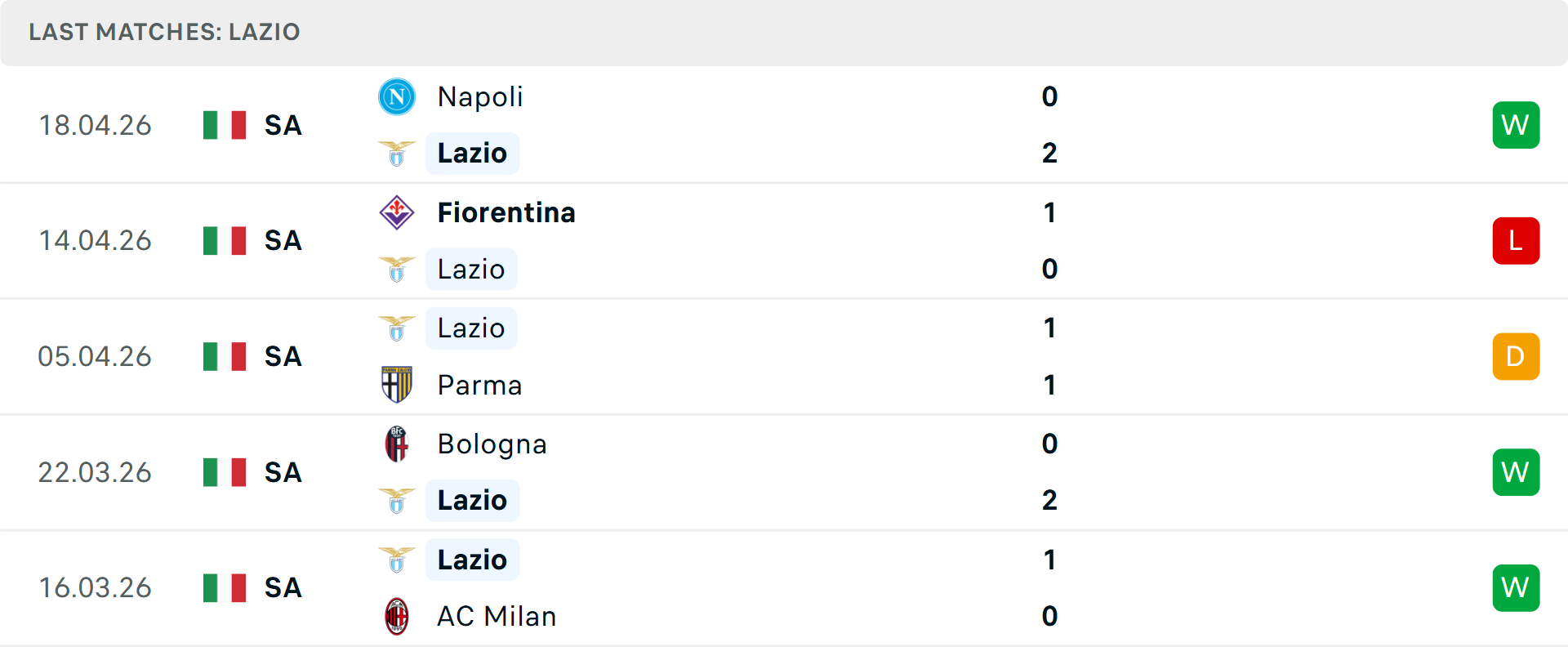This screenshot has width=1568, height=647.
Task: Click the Last Matches: Lazio header
Action: click(164, 32)
